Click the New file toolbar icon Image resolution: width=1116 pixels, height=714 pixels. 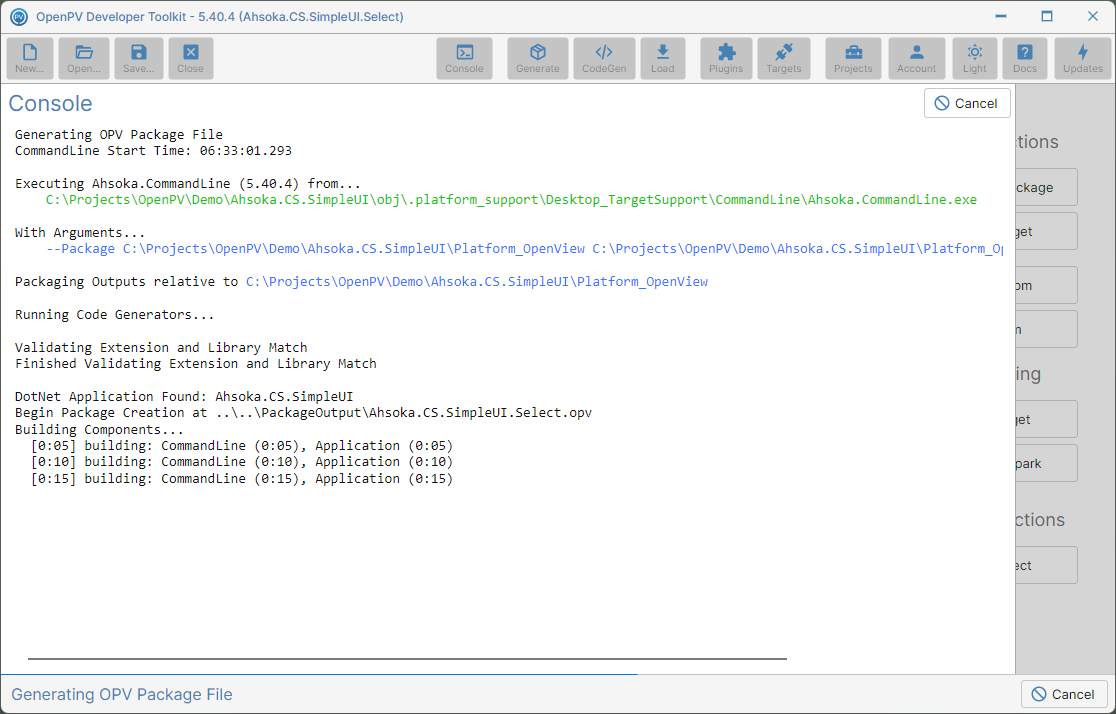click(x=30, y=58)
